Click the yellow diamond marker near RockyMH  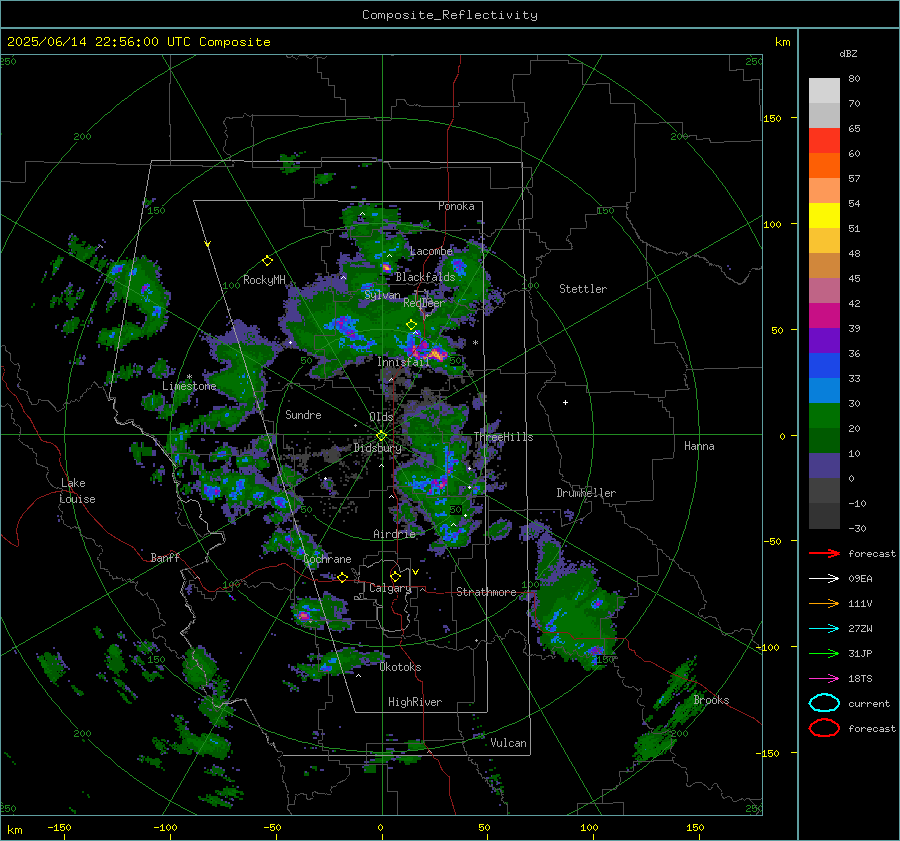(267, 261)
